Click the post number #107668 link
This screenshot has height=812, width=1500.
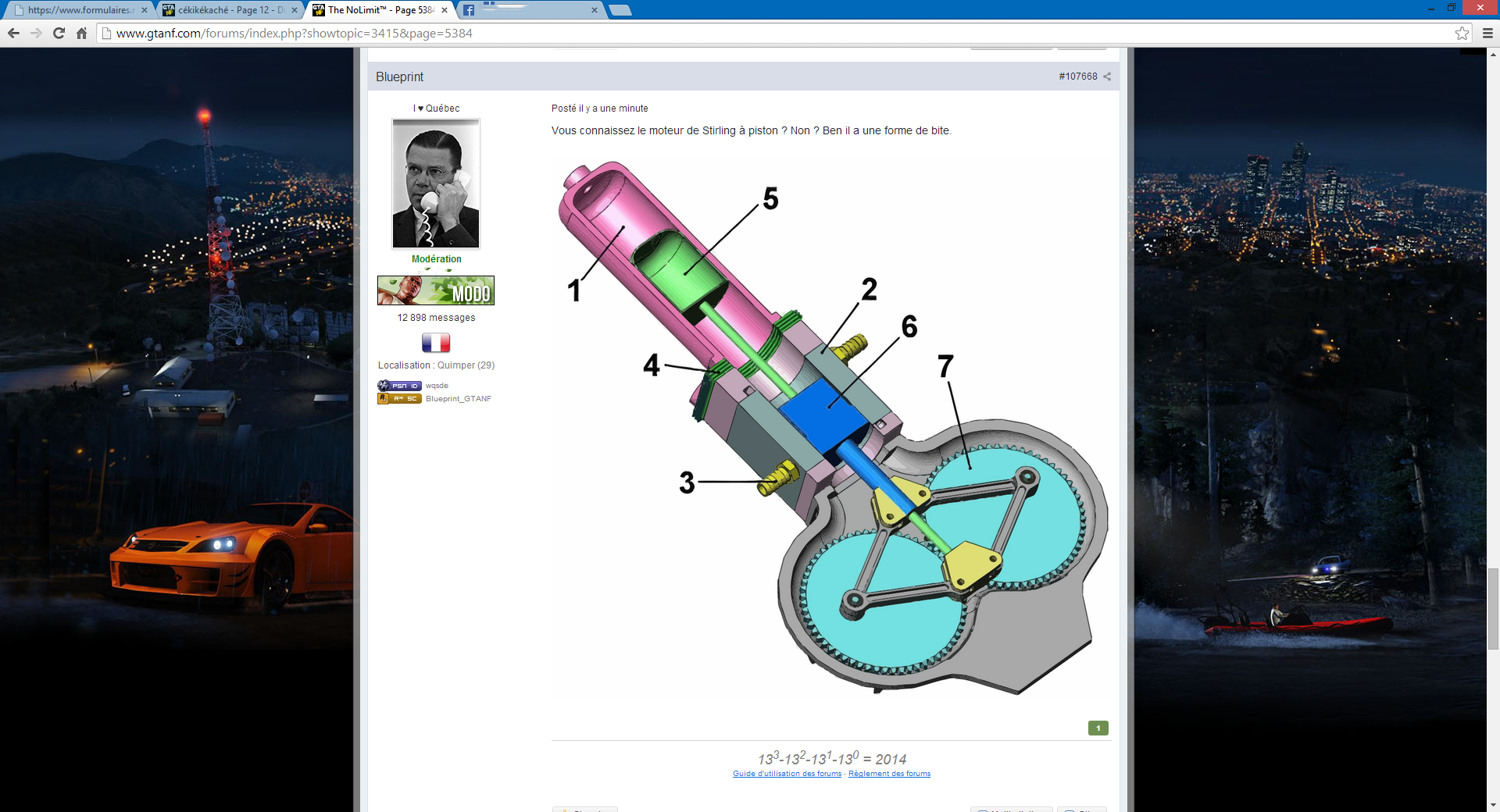[x=1077, y=77]
